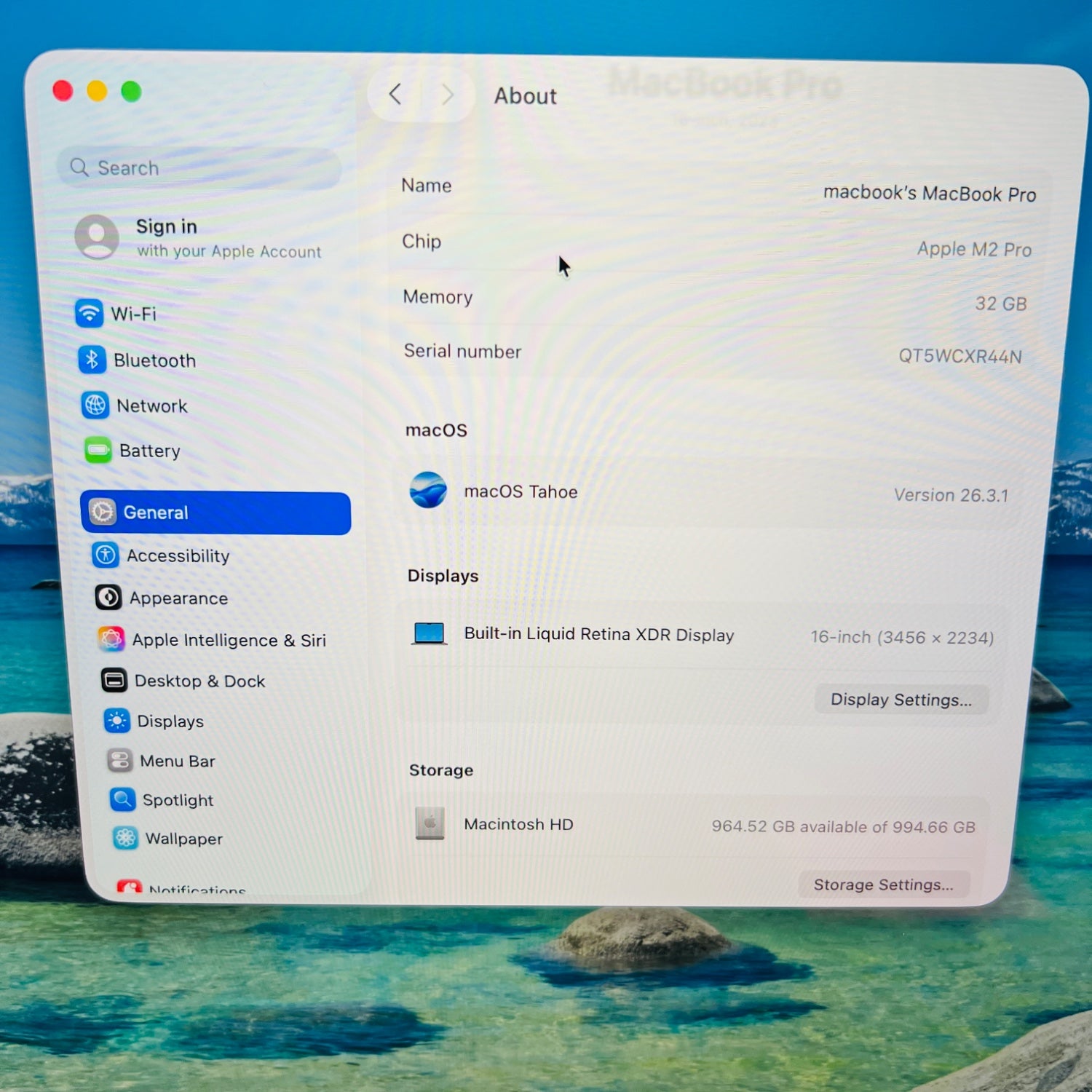Select the Wallpaper sidebar item

point(183,839)
